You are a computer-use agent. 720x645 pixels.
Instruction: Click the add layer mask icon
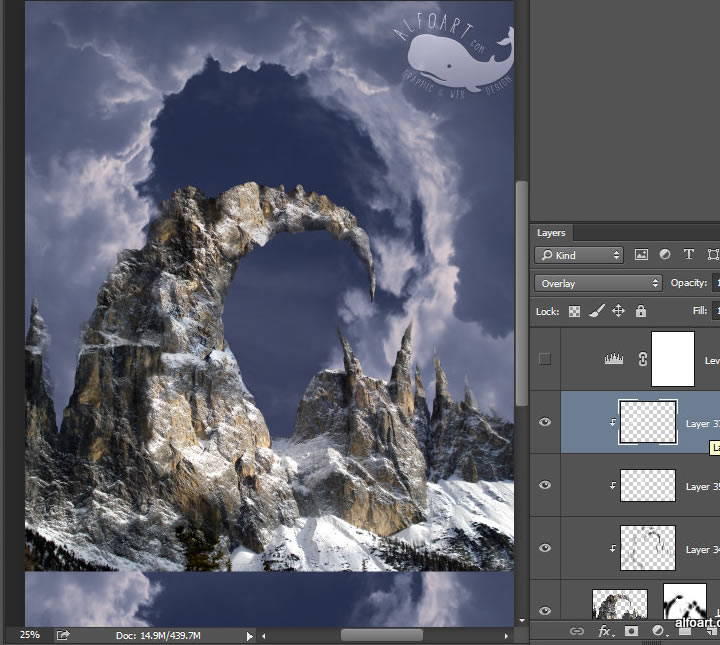click(632, 631)
